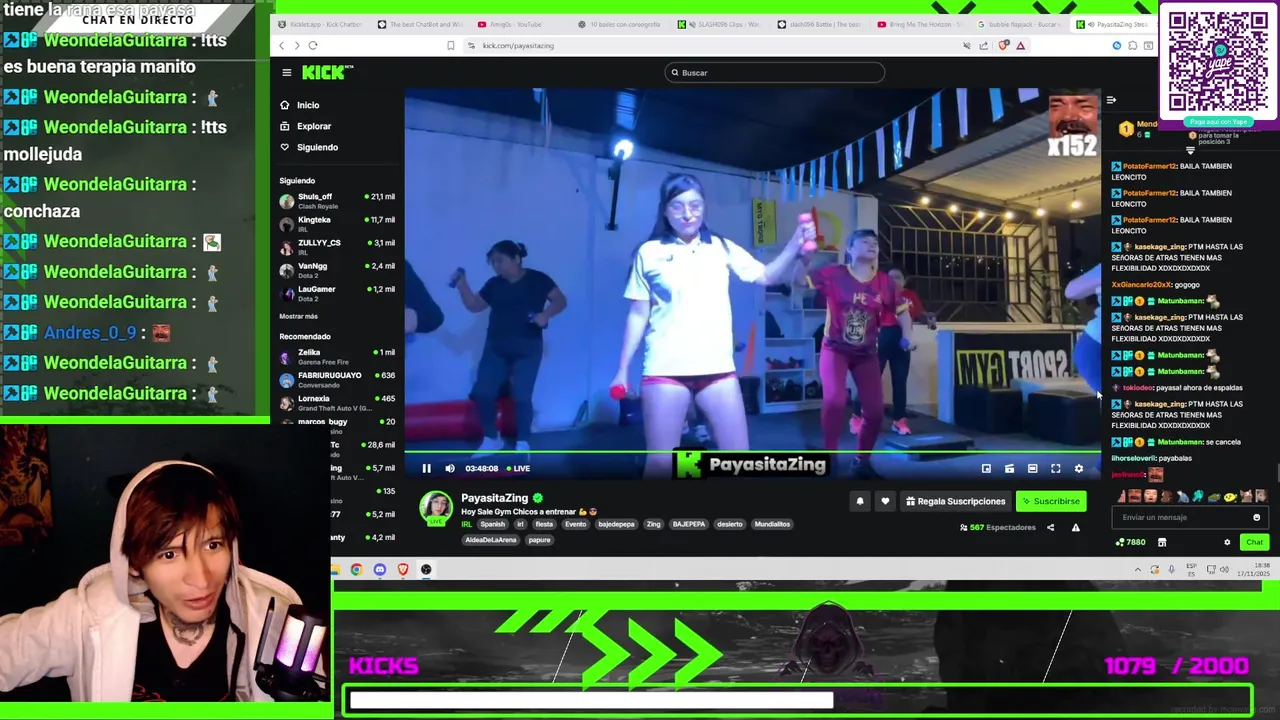
Task: Click green Chat send button
Action: click(x=1254, y=542)
